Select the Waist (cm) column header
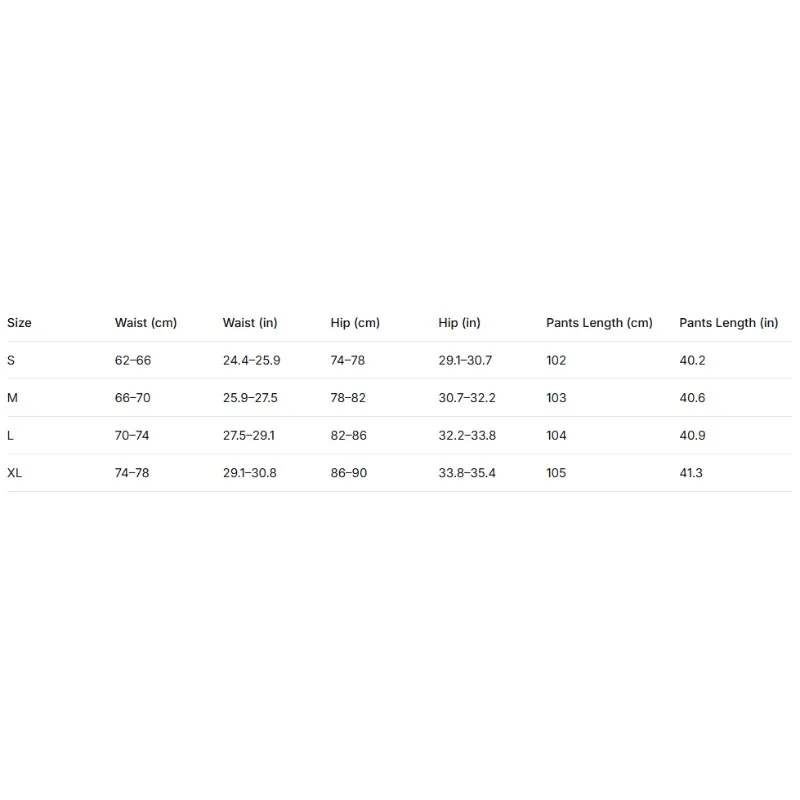The width and height of the screenshot is (800, 800). pos(146,323)
